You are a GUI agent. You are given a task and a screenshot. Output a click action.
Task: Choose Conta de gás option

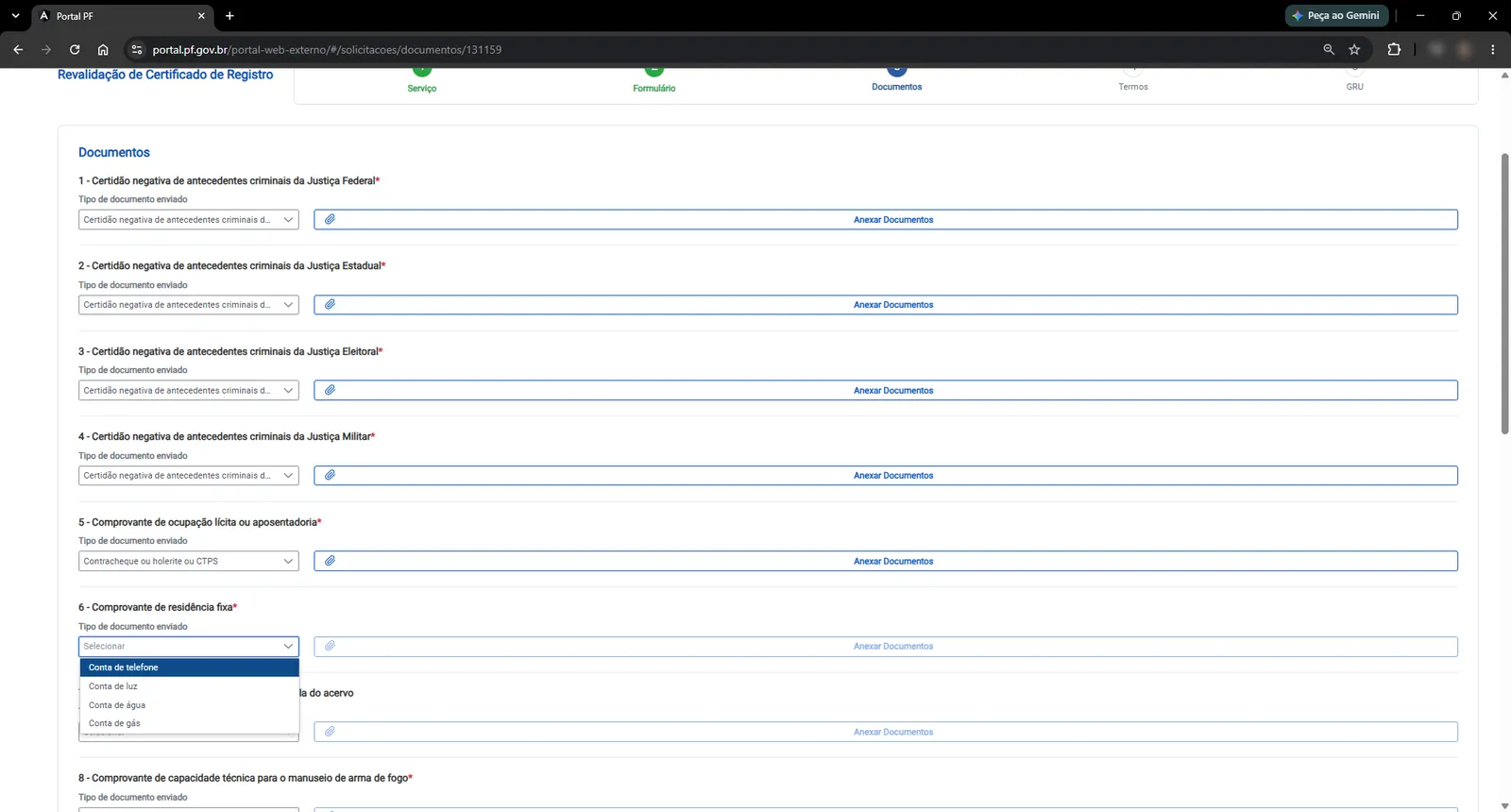pyautogui.click(x=189, y=723)
